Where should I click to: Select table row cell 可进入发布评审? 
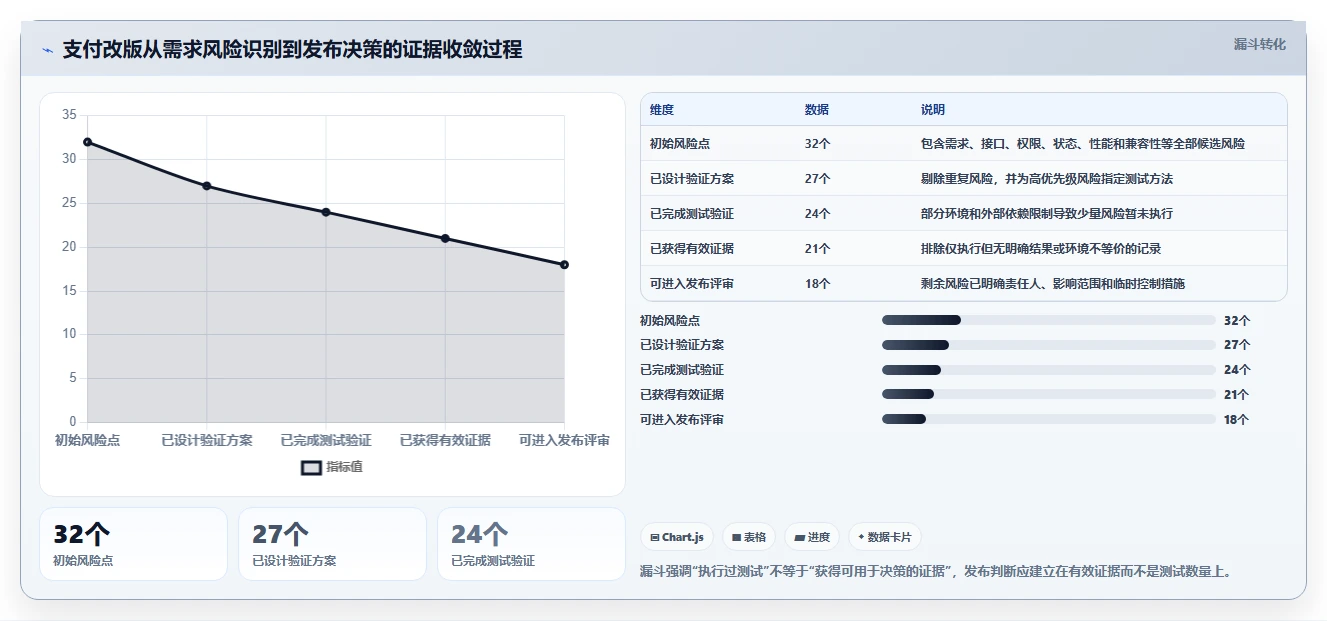point(692,284)
